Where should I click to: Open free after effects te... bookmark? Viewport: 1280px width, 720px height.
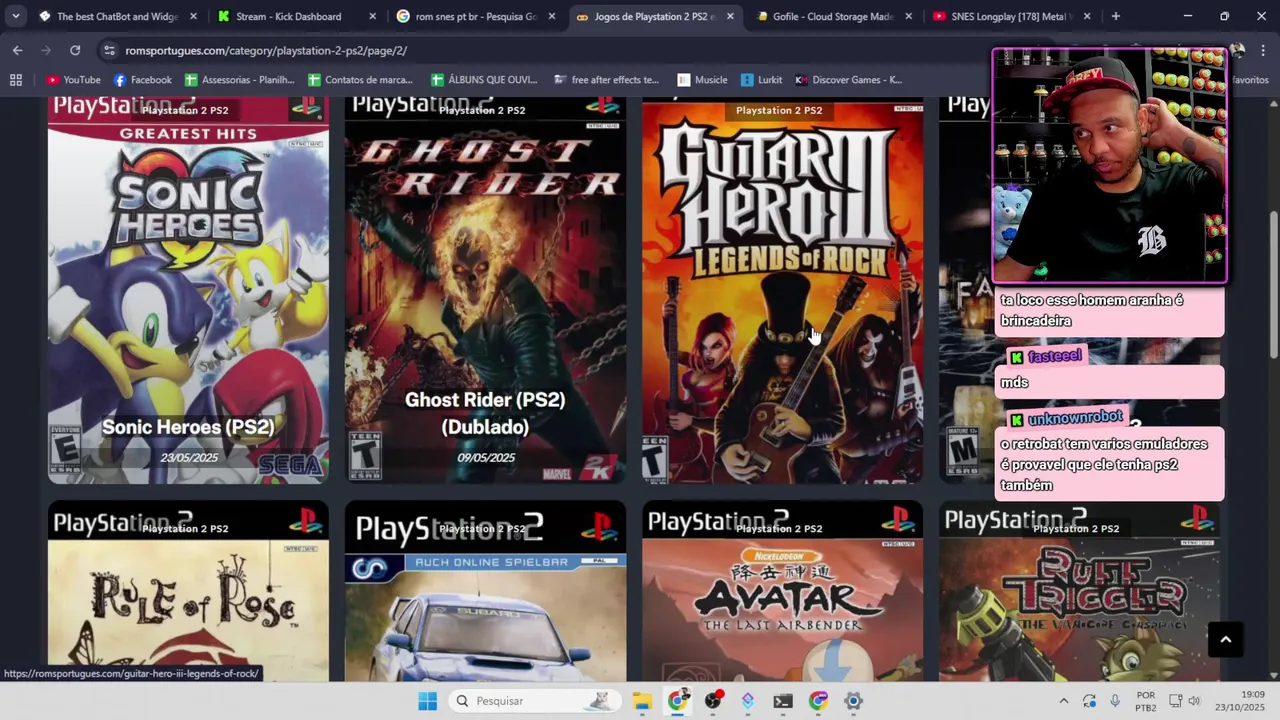tap(606, 80)
